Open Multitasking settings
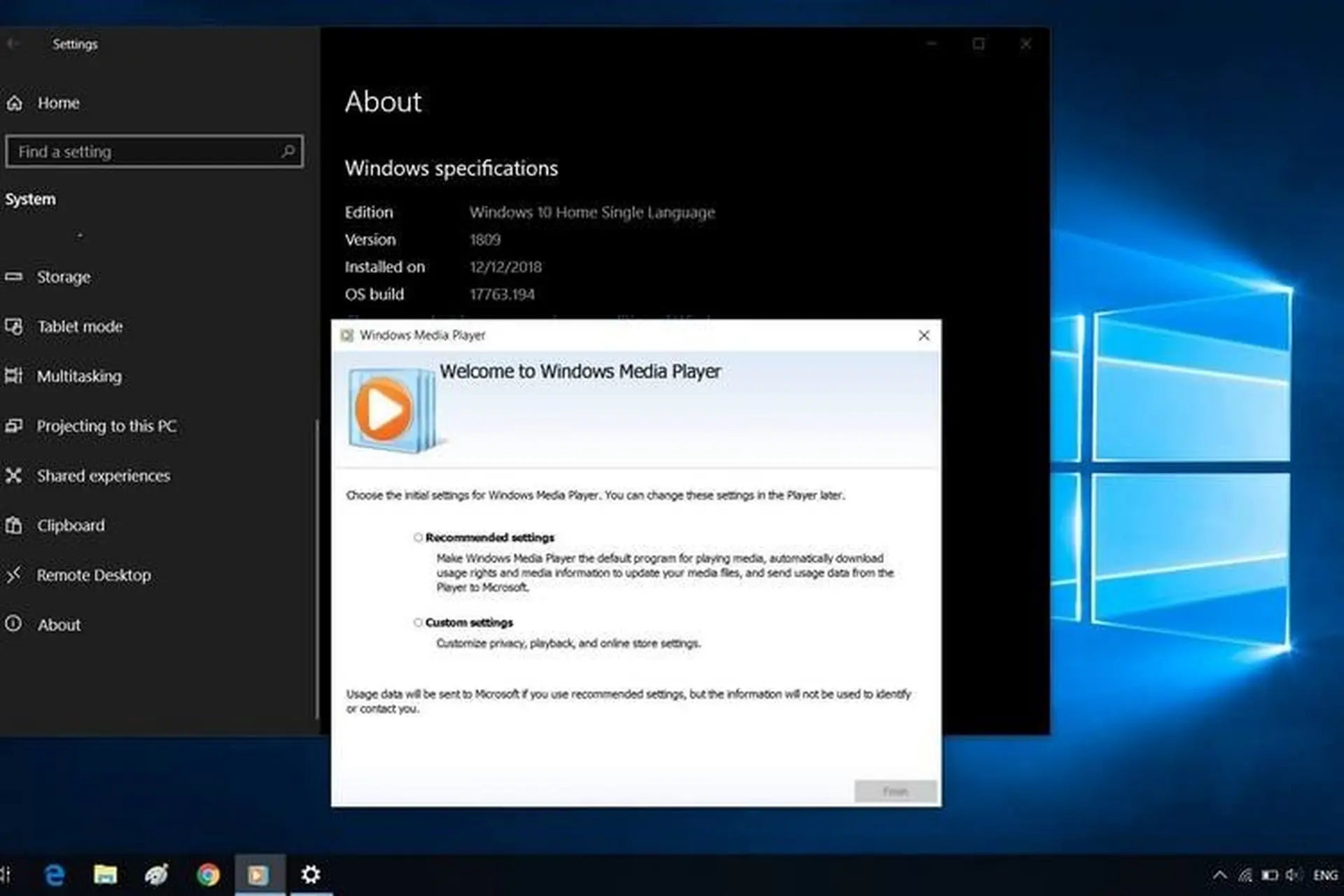The image size is (1344, 896). pyautogui.click(x=79, y=377)
